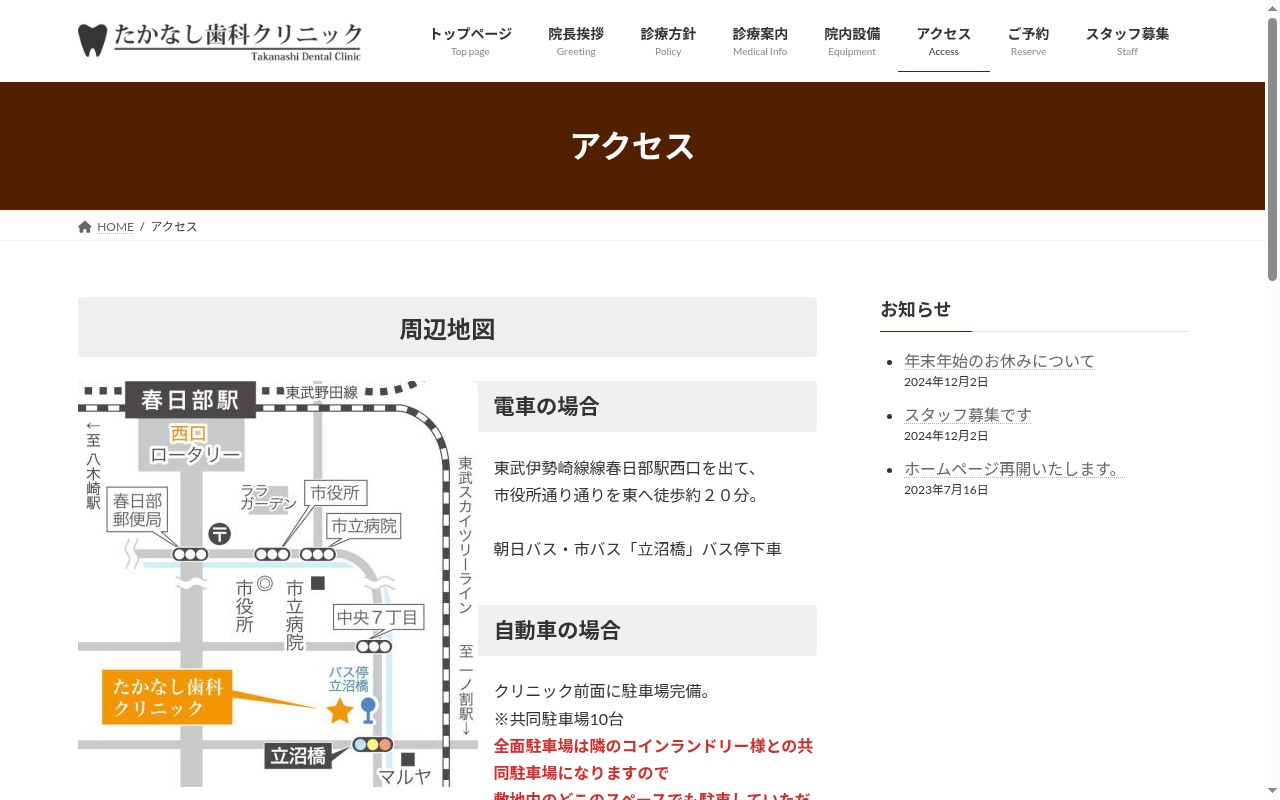
Task: Click the home icon in breadcrumb
Action: click(85, 227)
